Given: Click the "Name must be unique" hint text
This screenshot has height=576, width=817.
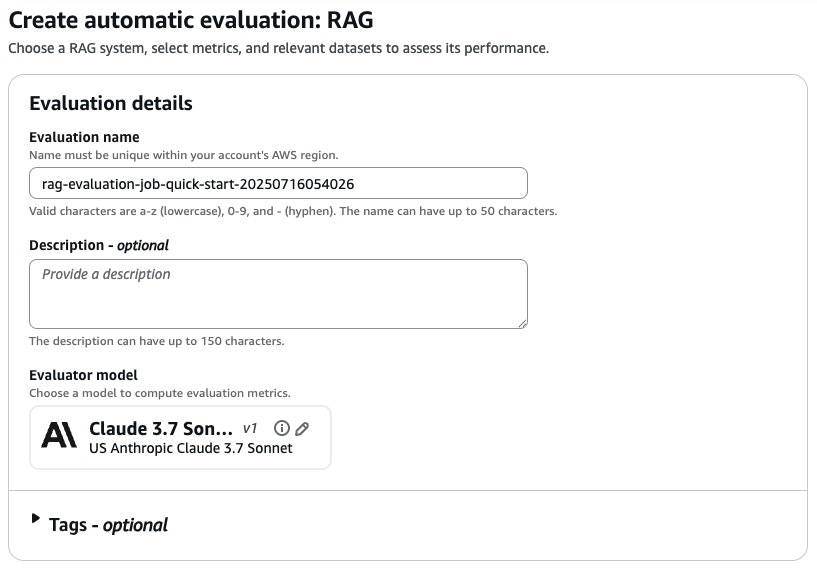Looking at the screenshot, I should tap(184, 155).
